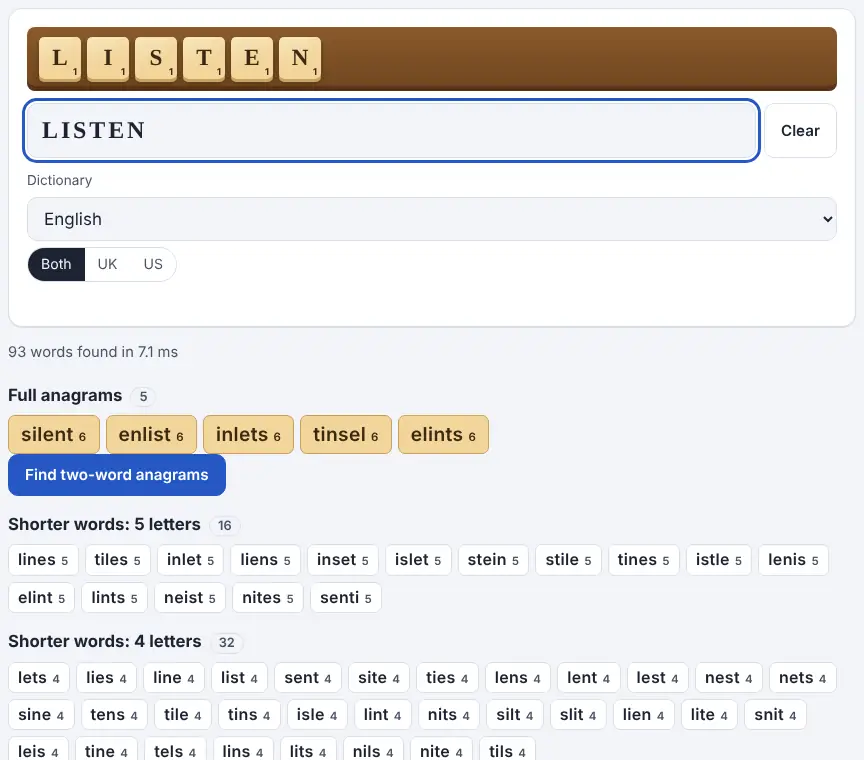Select the Both dictionary option

56,265
